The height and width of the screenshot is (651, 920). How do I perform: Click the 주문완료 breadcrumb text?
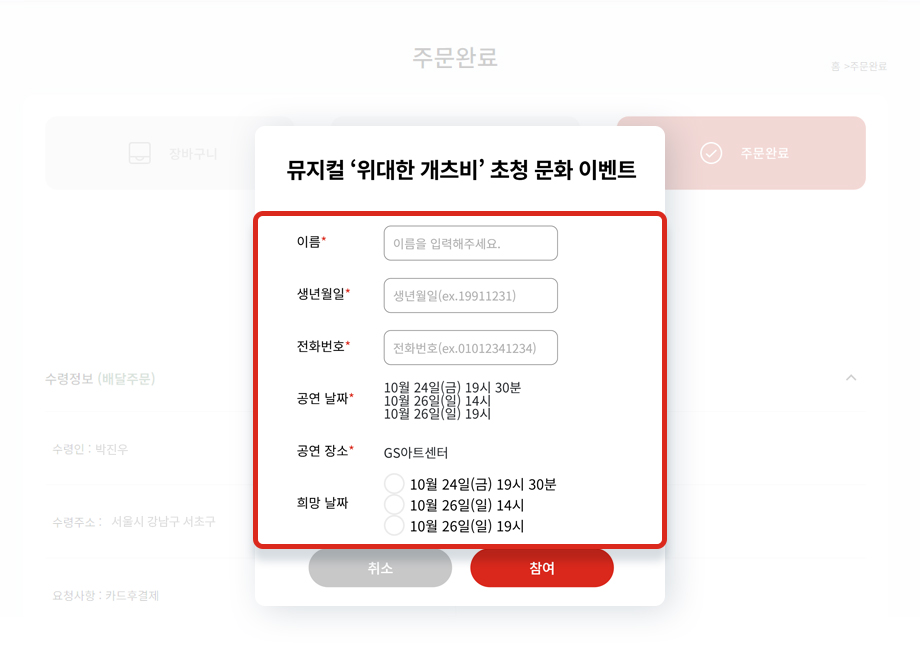pyautogui.click(x=868, y=66)
